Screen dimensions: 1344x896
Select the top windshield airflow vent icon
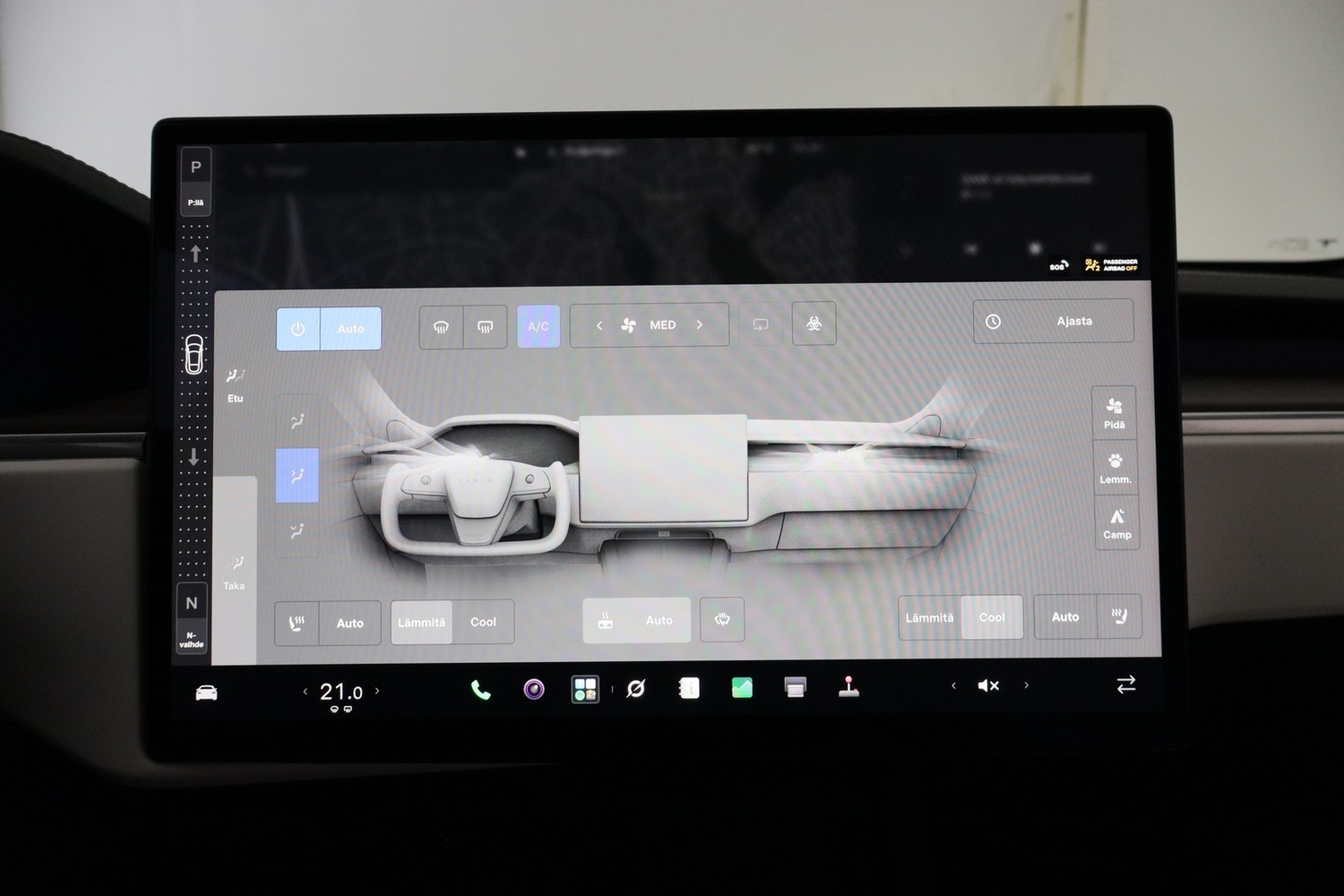click(x=297, y=420)
